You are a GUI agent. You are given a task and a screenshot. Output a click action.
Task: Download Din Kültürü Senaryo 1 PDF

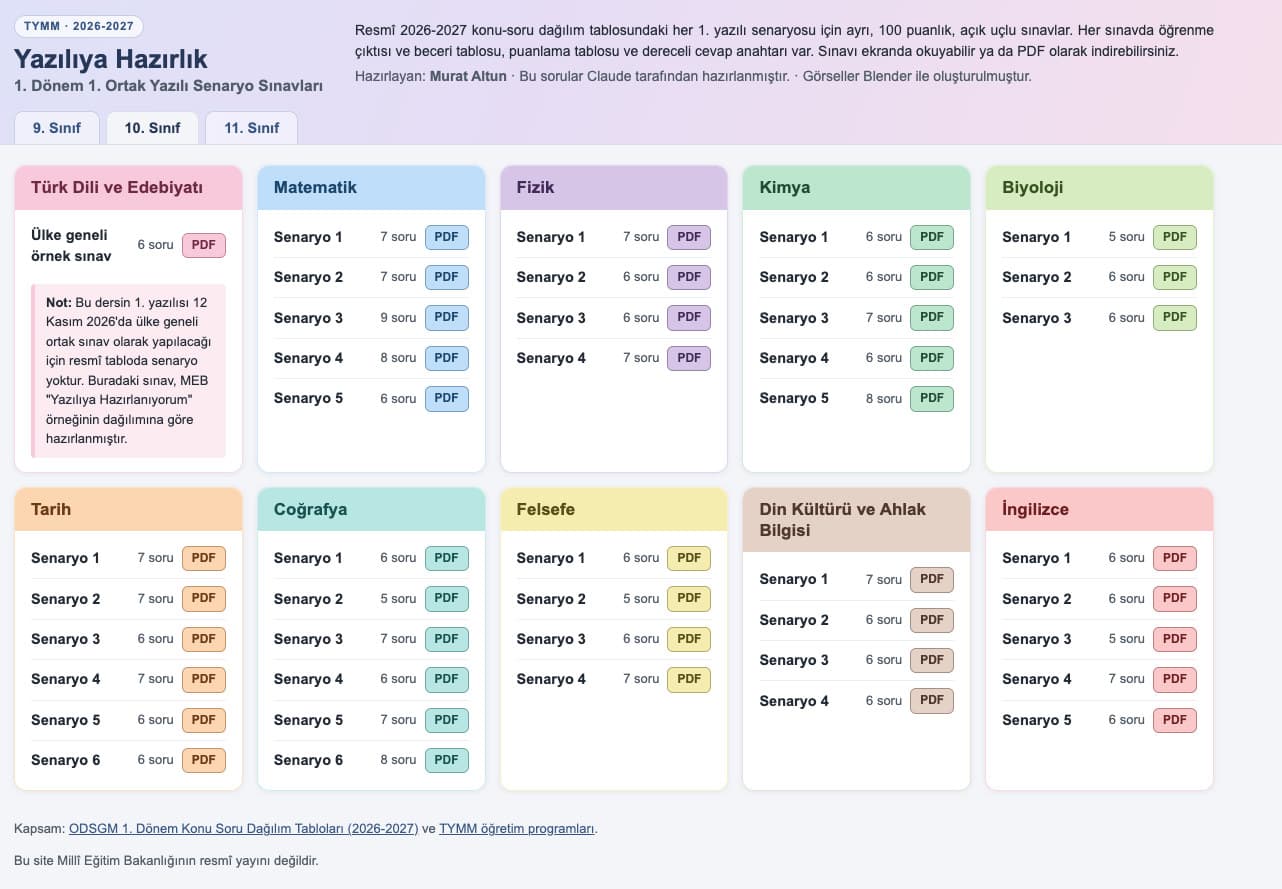click(x=932, y=579)
